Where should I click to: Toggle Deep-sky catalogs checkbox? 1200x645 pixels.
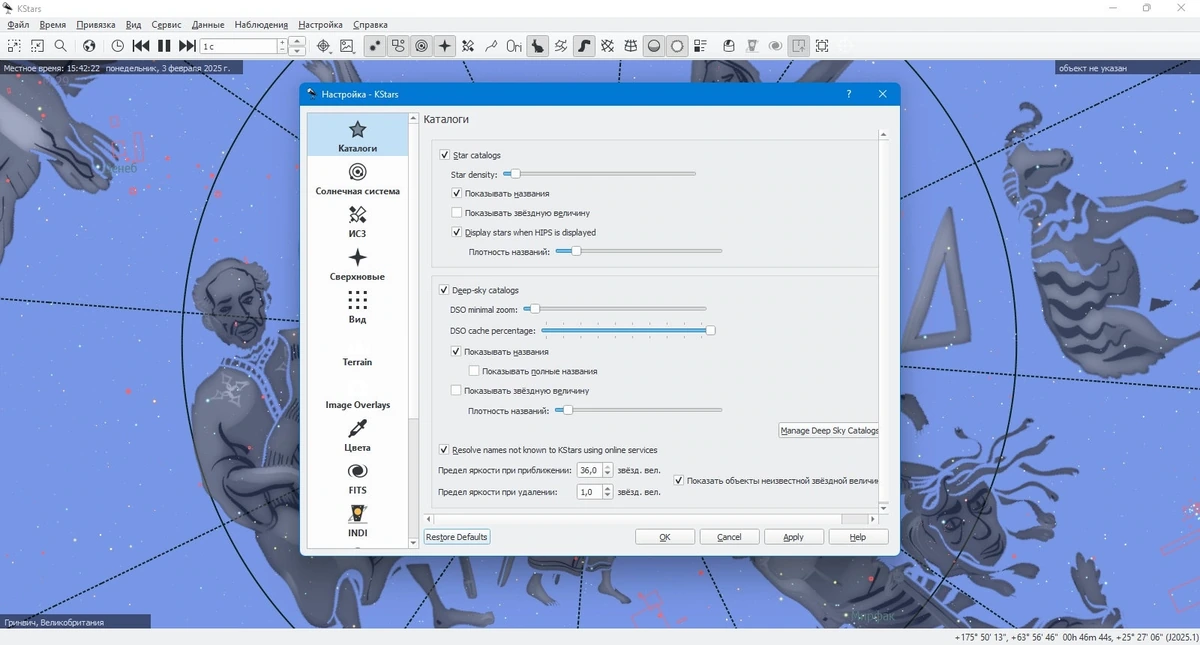point(445,290)
